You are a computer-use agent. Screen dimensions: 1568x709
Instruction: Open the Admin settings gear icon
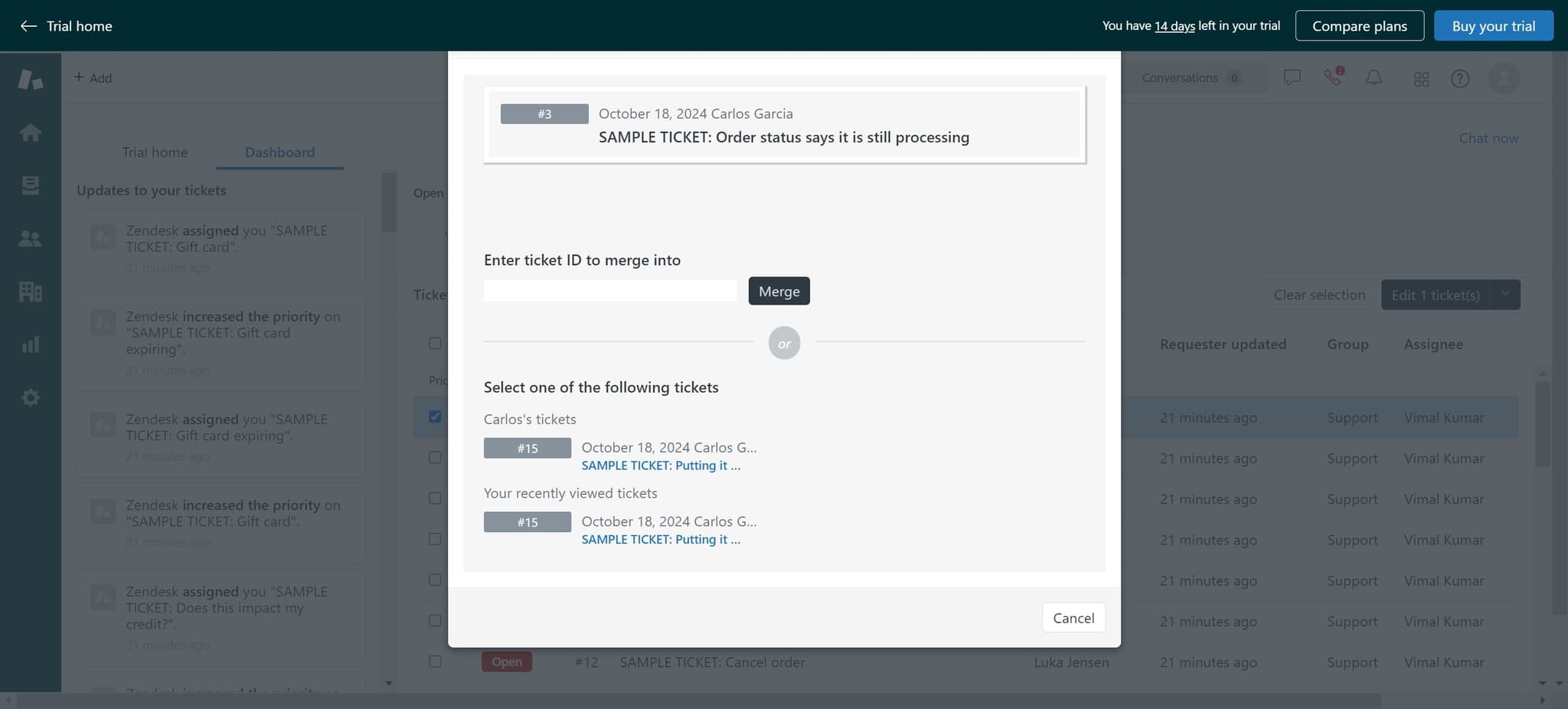click(31, 397)
